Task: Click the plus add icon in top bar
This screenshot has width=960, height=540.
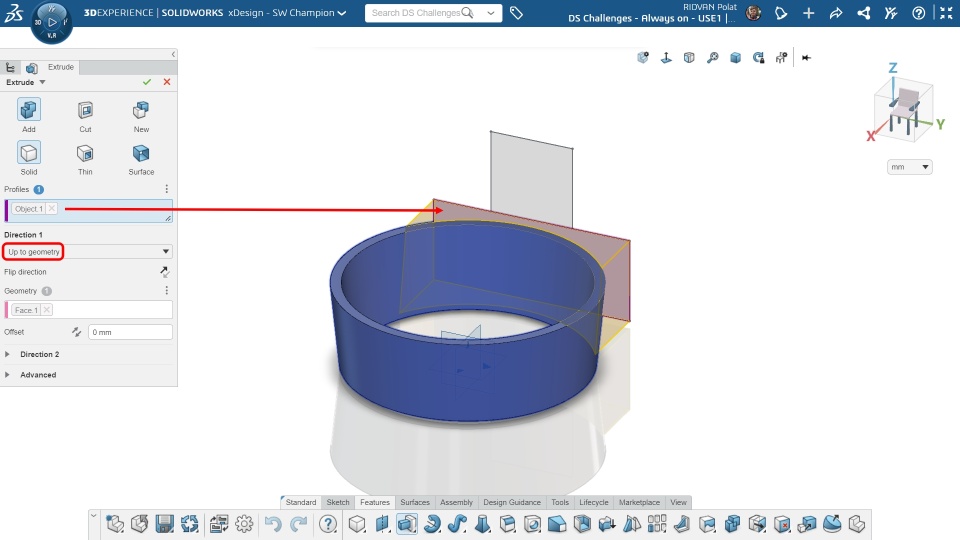Action: pyautogui.click(x=809, y=13)
